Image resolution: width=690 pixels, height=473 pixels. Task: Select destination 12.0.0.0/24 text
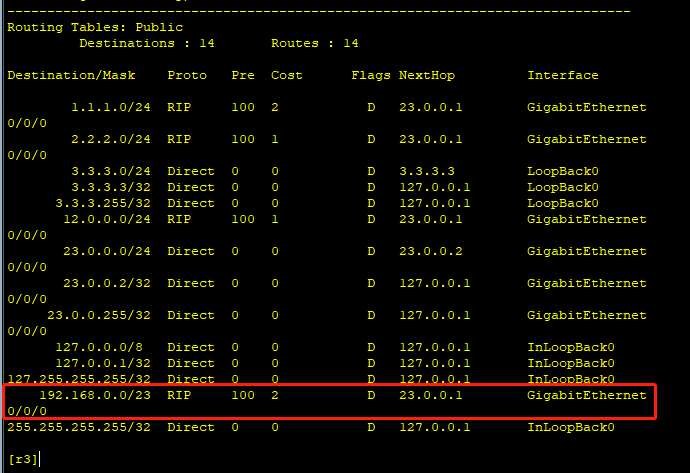coord(106,219)
